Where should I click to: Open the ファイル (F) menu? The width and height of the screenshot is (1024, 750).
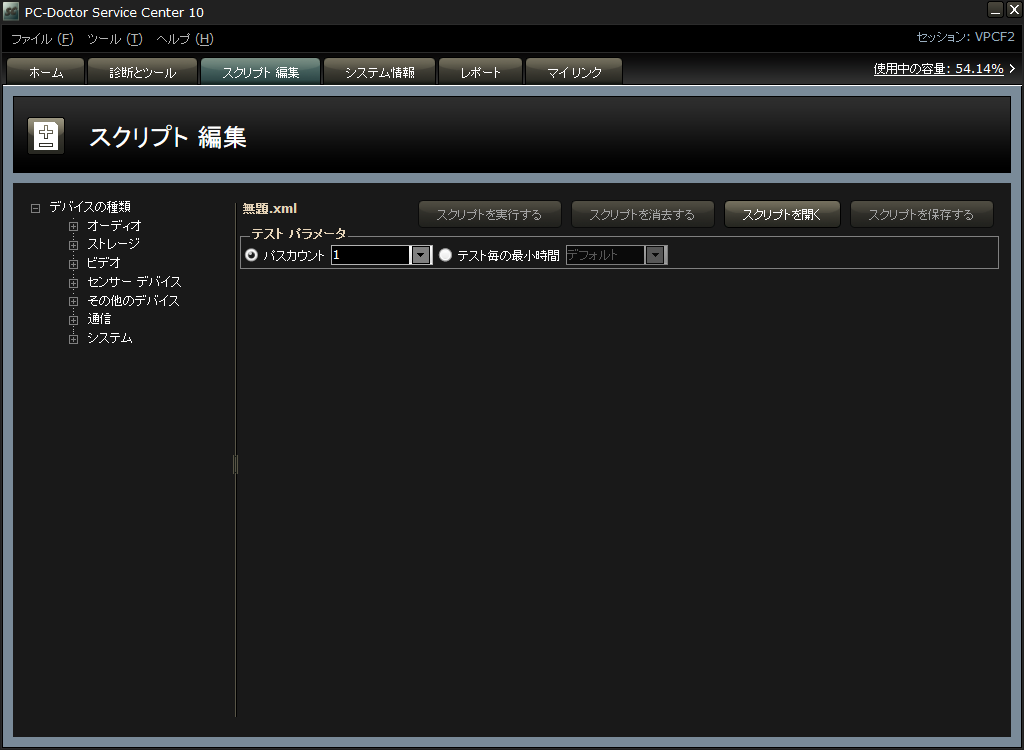[42, 39]
